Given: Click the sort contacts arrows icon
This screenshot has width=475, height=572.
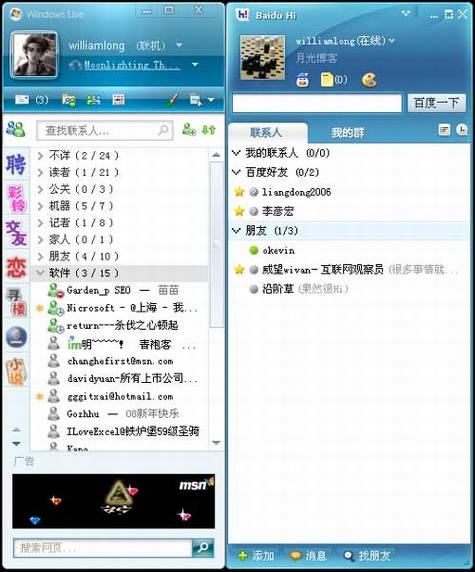Looking at the screenshot, I should coord(209,130).
